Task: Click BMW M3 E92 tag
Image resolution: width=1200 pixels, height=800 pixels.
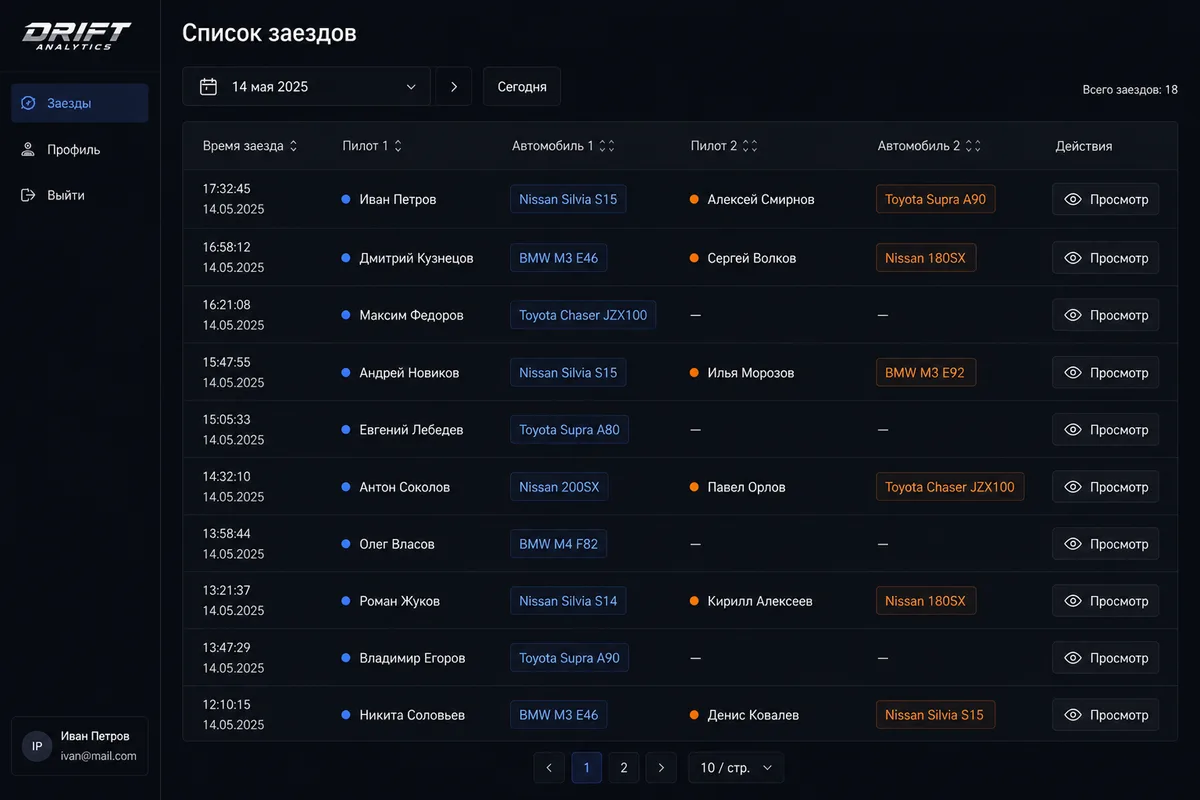Action: [x=925, y=373]
